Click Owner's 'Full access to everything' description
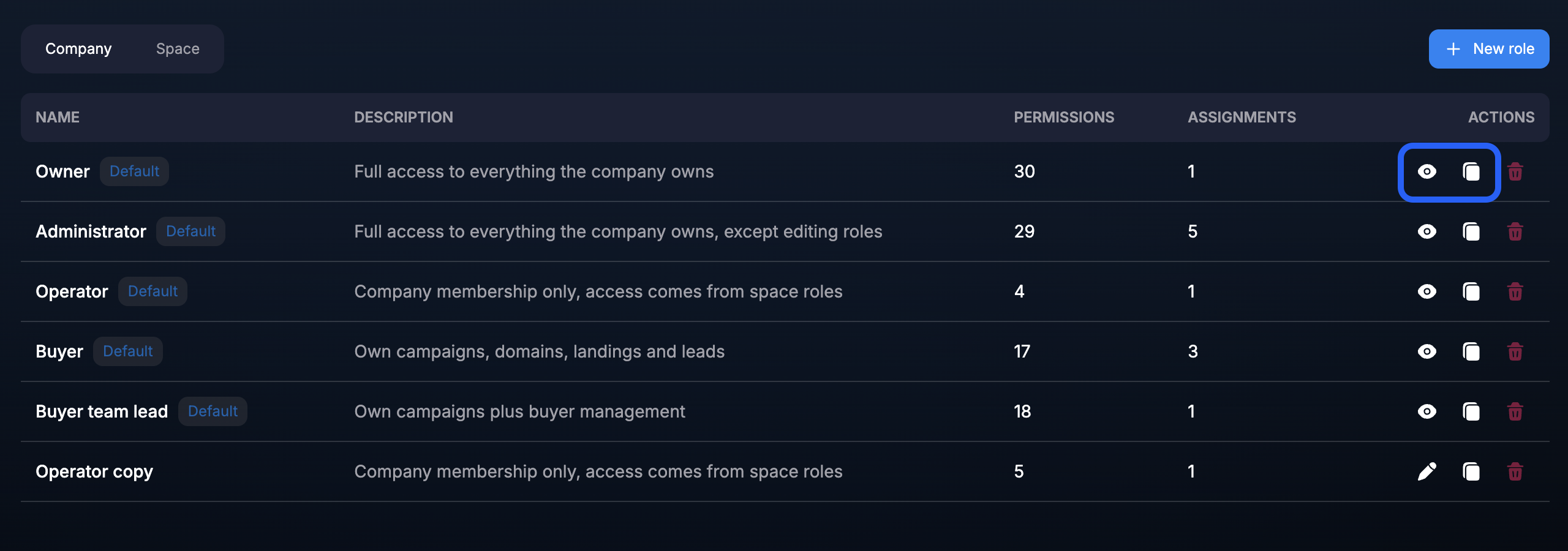Viewport: 1568px width, 551px height. click(x=533, y=171)
